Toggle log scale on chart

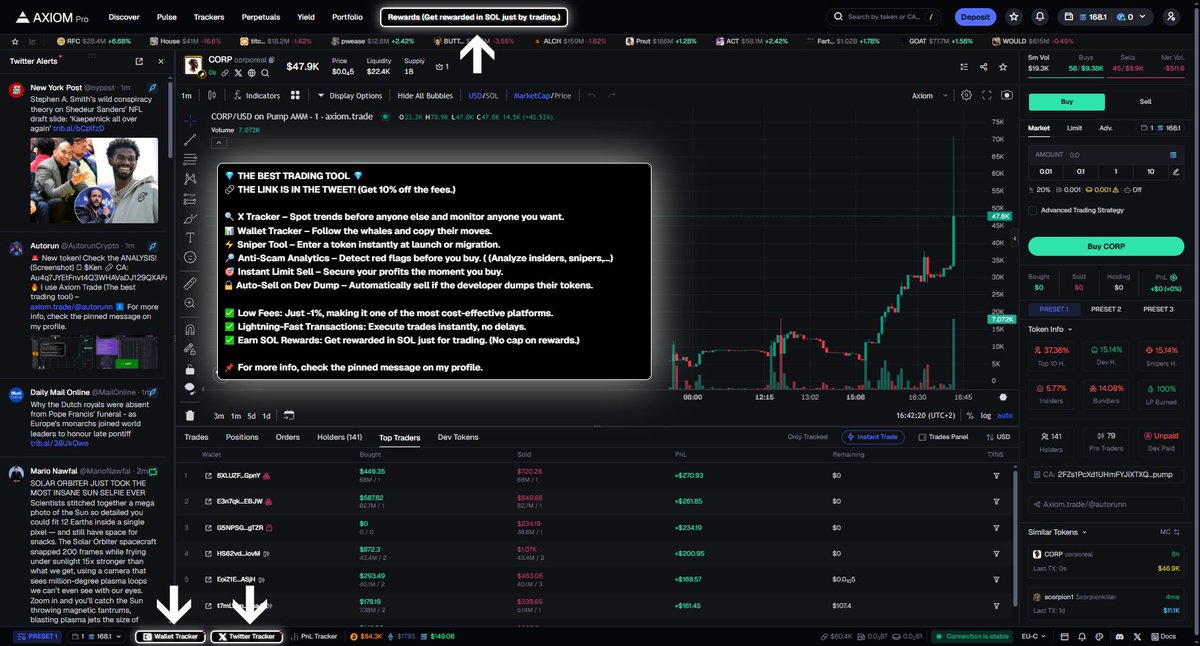(x=986, y=415)
